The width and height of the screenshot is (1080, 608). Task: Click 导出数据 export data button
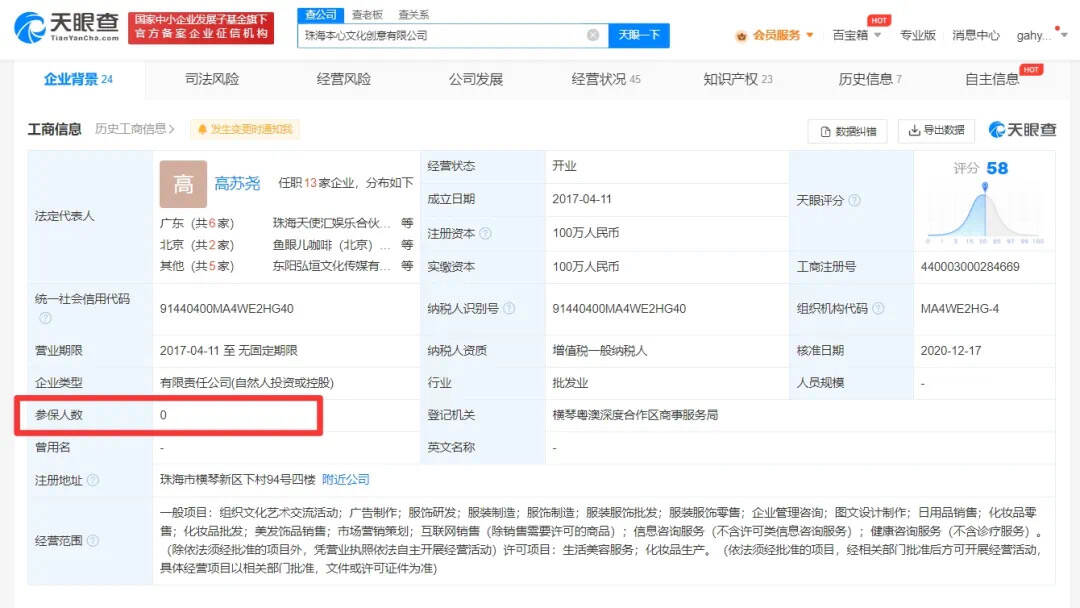coord(936,131)
